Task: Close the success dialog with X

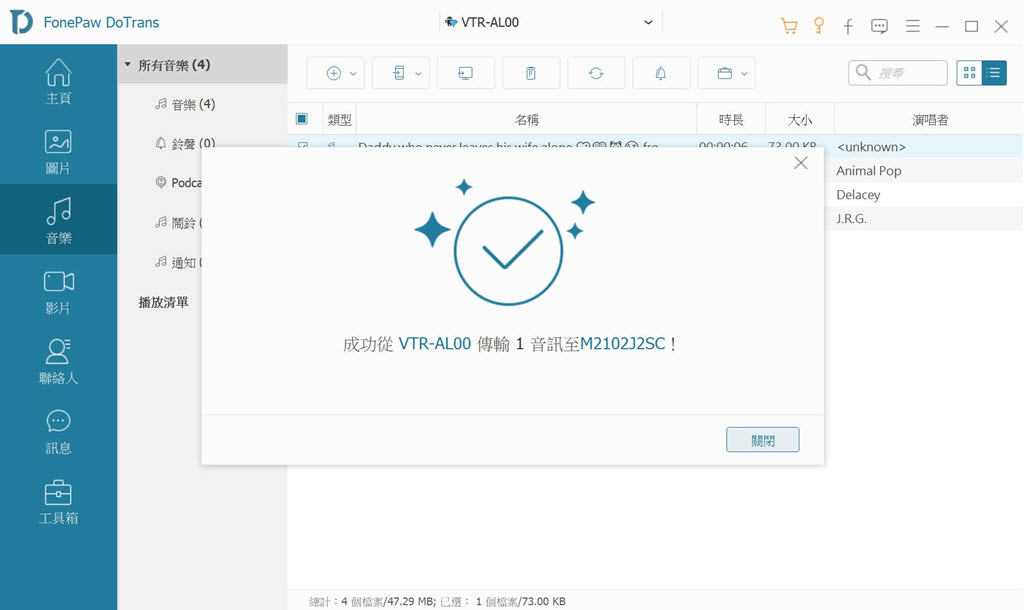Action: (x=801, y=163)
